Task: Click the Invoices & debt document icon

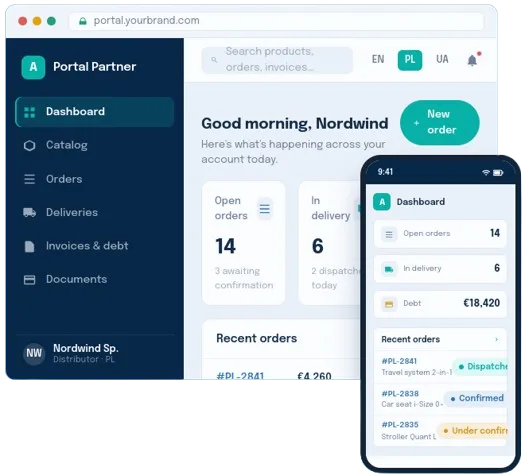Action: [x=29, y=246]
